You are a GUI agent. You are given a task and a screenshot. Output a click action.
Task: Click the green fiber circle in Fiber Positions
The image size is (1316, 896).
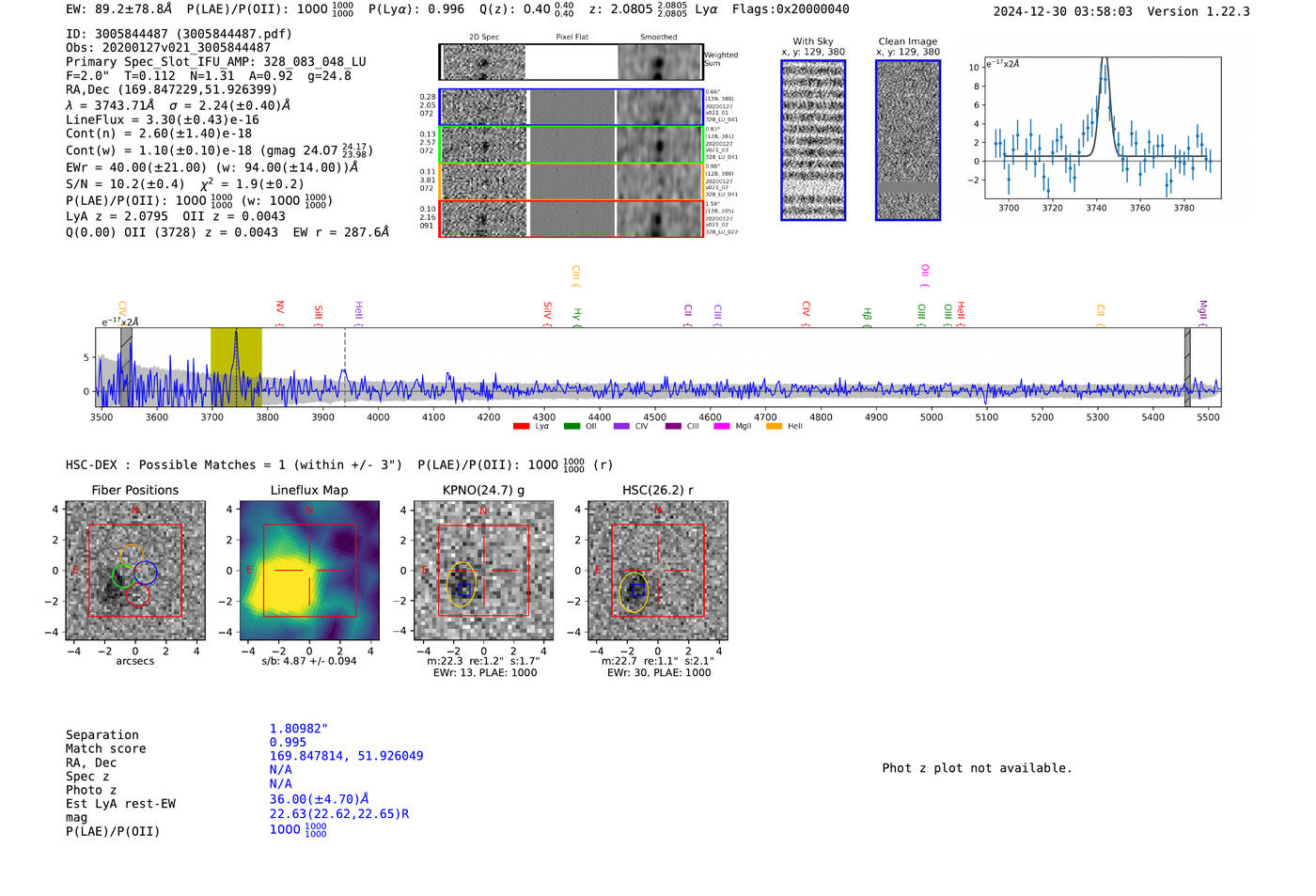pos(123,575)
